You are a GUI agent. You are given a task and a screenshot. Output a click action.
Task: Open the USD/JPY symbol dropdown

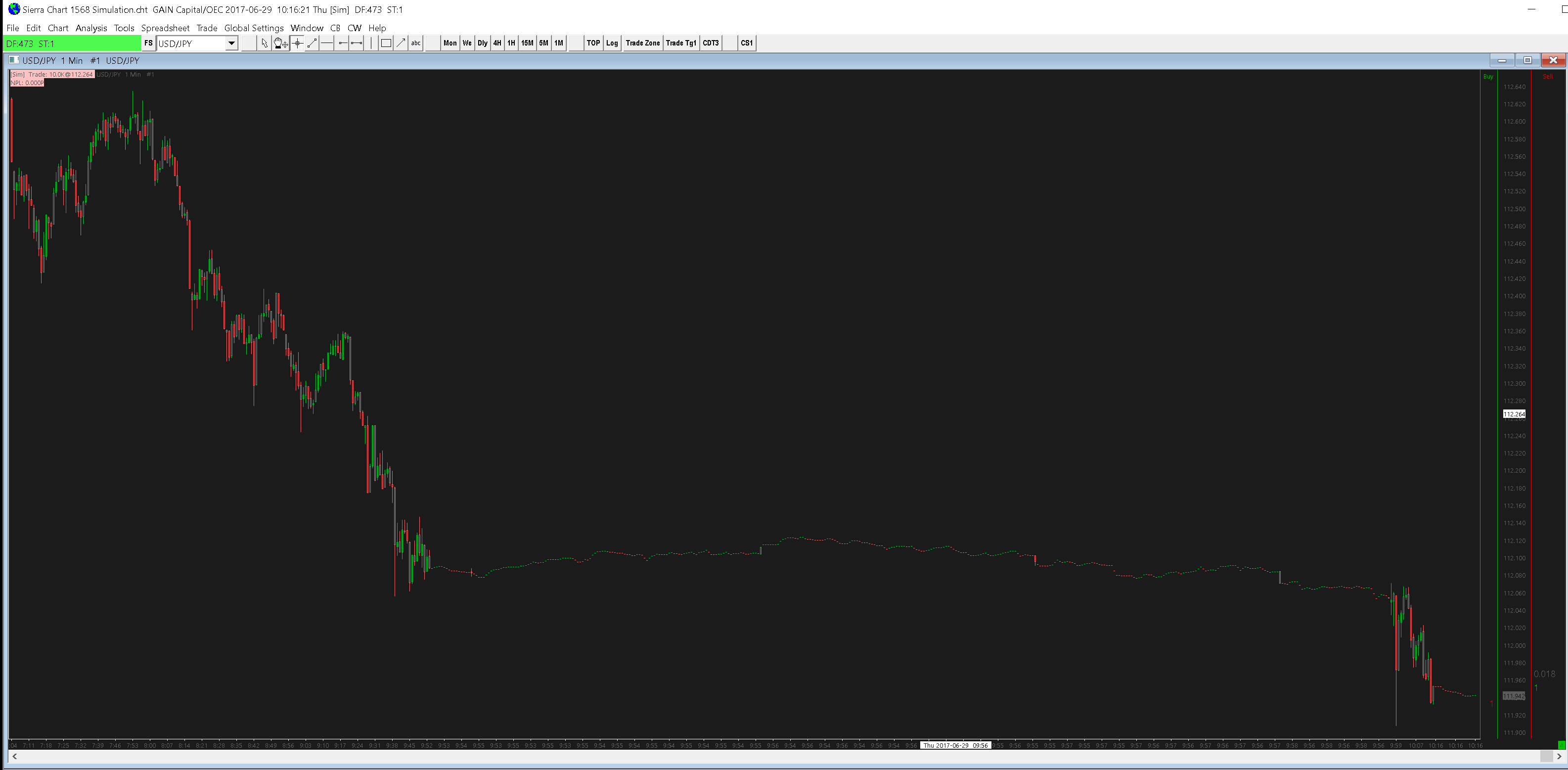point(231,43)
